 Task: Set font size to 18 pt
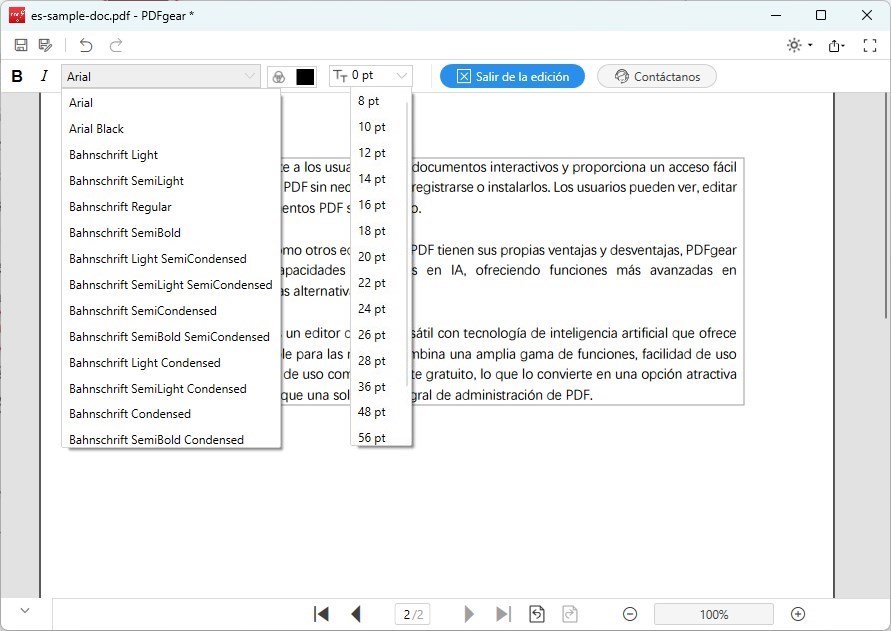pyautogui.click(x=378, y=231)
